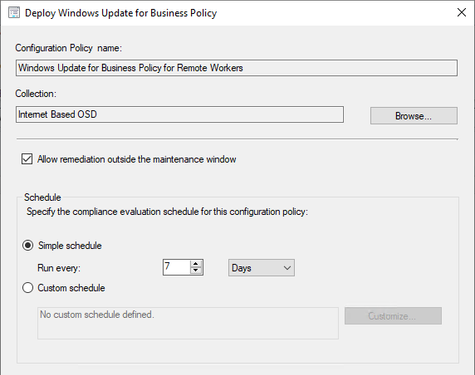Click the dialog icon in the title bar

pos(14,13)
